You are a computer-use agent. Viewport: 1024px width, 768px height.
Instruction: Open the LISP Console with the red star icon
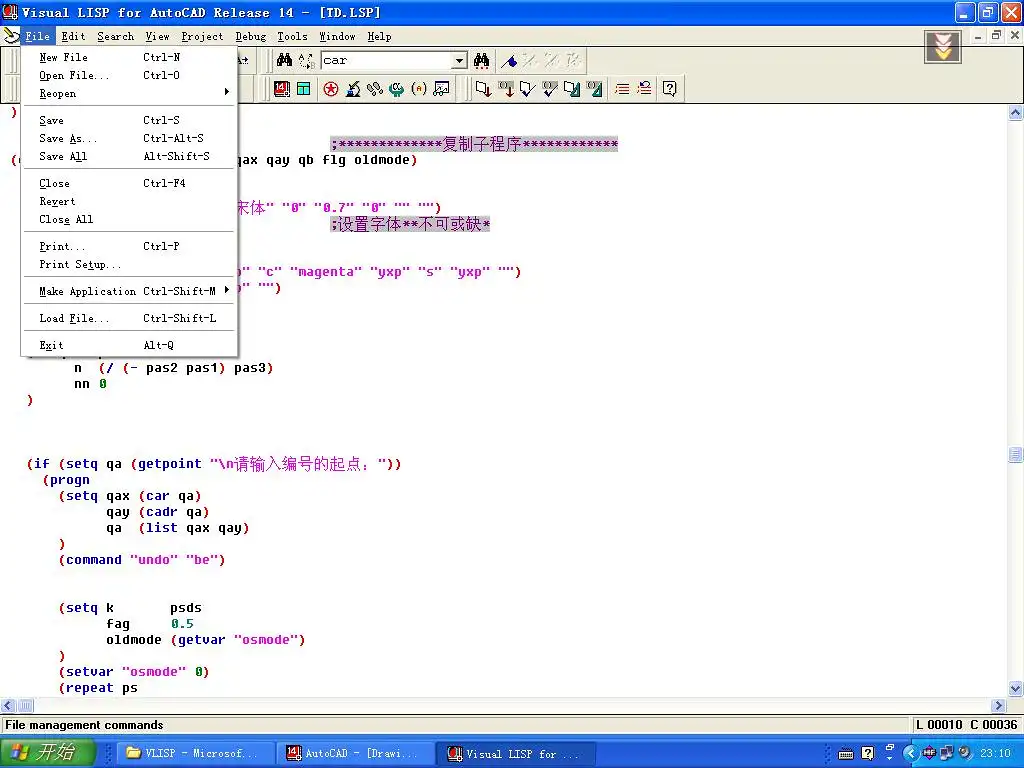click(331, 89)
